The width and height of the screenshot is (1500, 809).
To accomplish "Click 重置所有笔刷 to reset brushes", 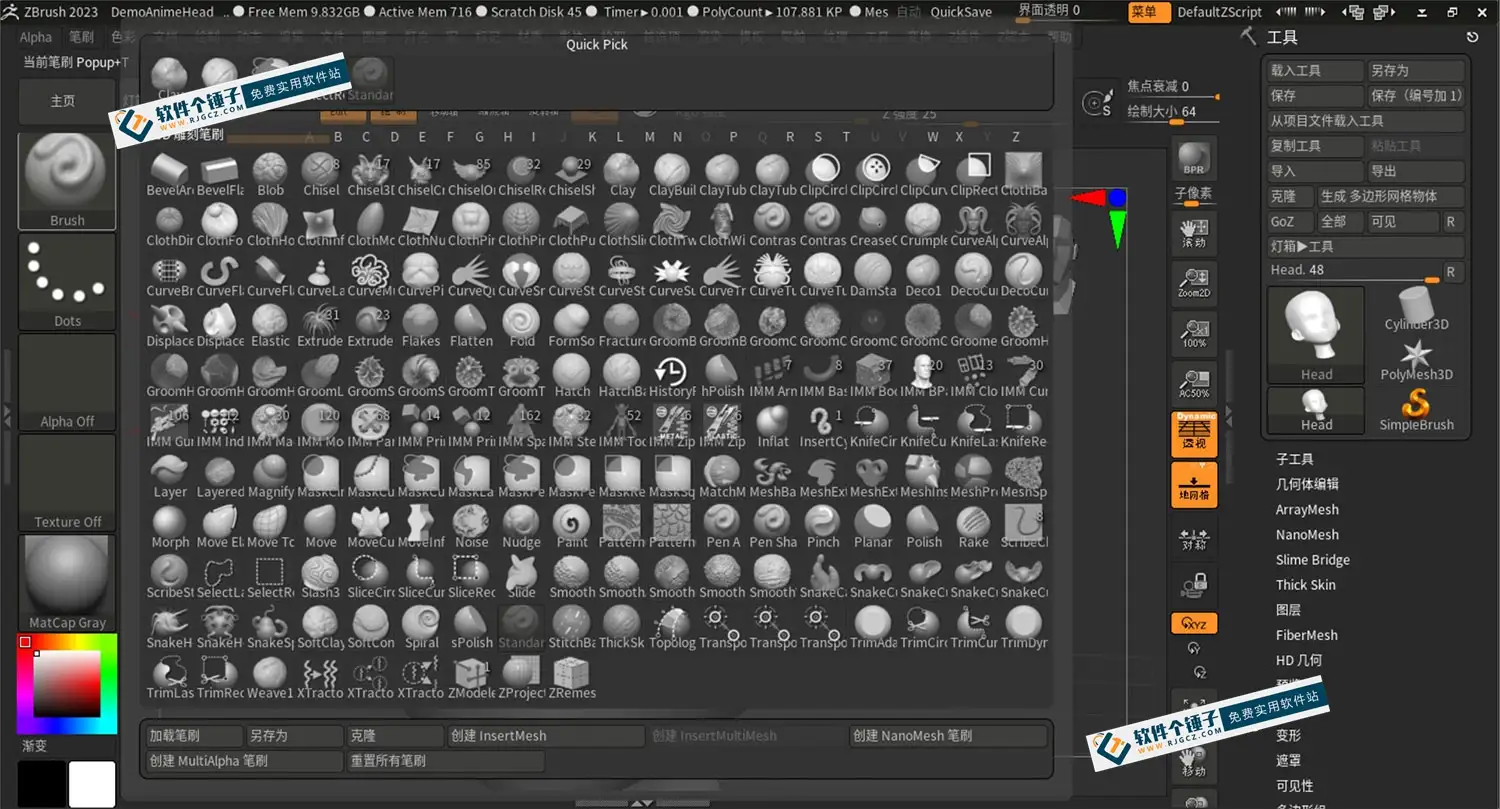I will click(445, 760).
